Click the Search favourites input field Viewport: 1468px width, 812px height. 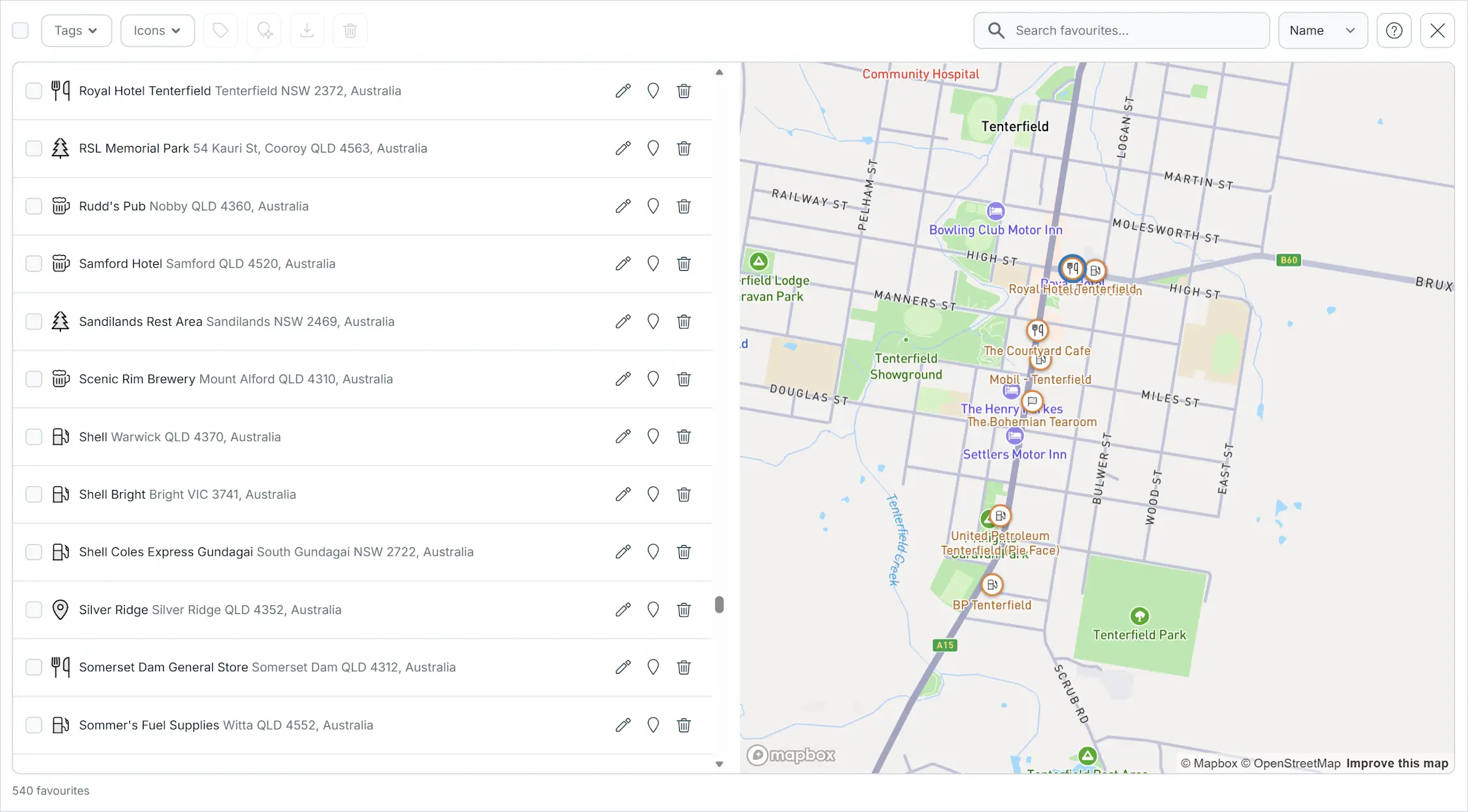[x=1121, y=31]
